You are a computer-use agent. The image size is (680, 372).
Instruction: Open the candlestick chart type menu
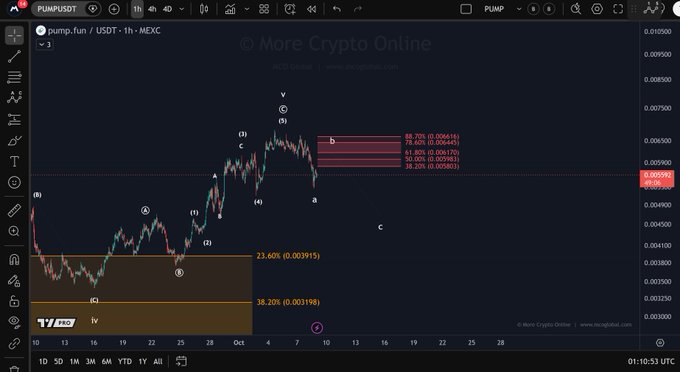(204, 9)
